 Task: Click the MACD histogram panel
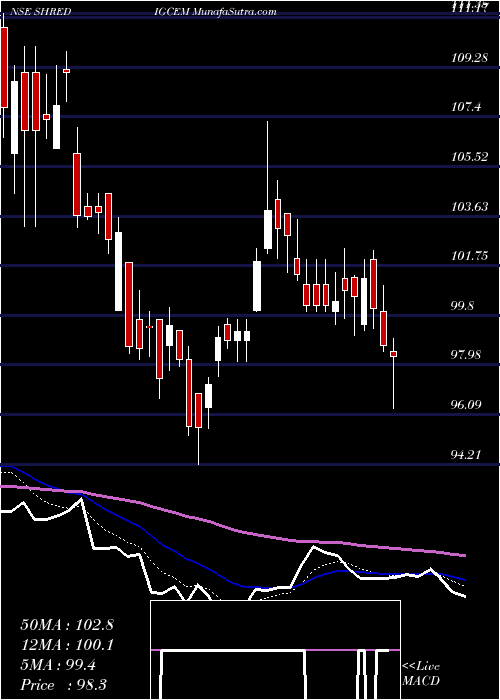point(275,650)
